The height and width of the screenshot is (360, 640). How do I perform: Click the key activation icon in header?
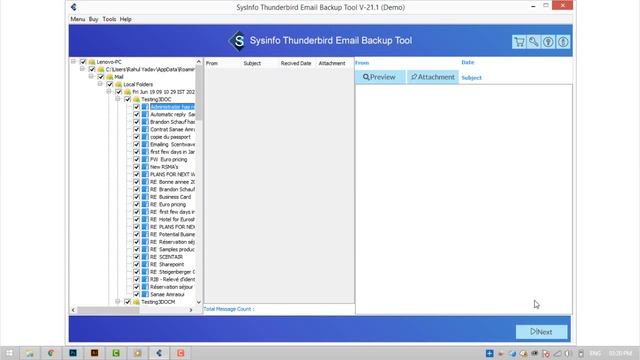pyautogui.click(x=533, y=42)
